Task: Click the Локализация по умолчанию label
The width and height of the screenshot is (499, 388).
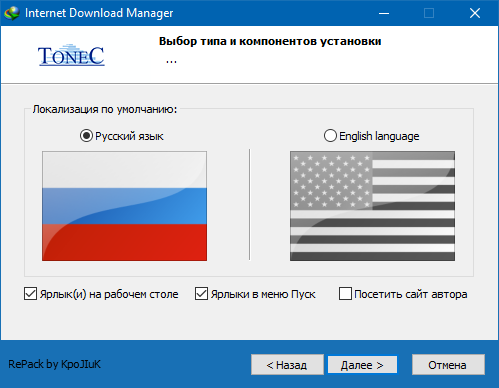Action: (105, 109)
